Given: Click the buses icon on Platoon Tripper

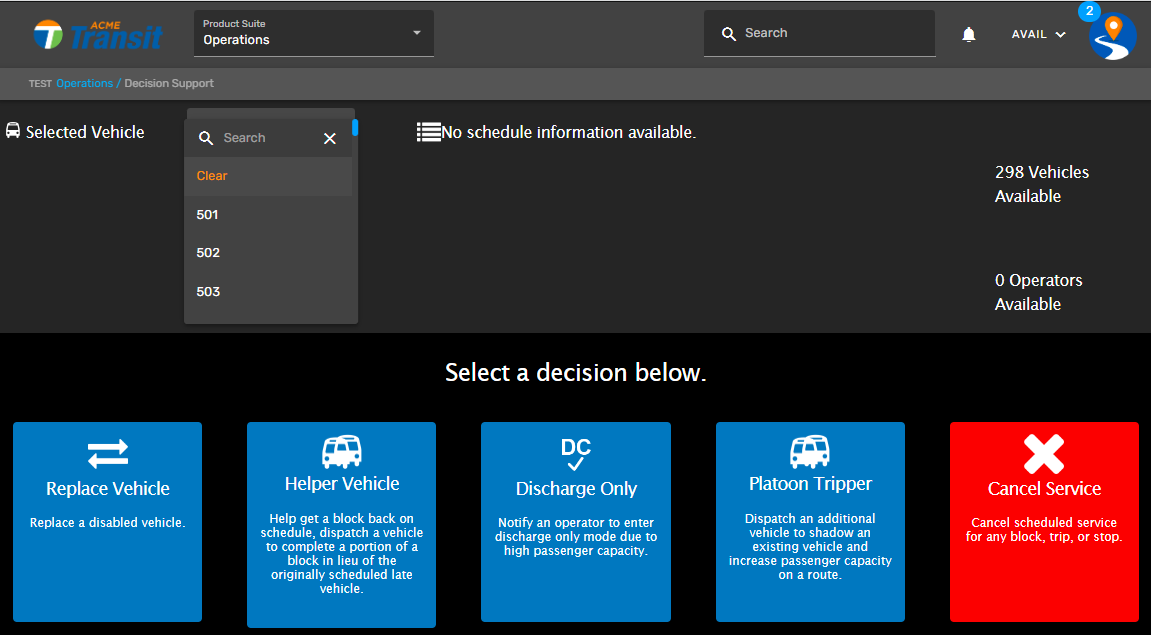Looking at the screenshot, I should coord(810,452).
